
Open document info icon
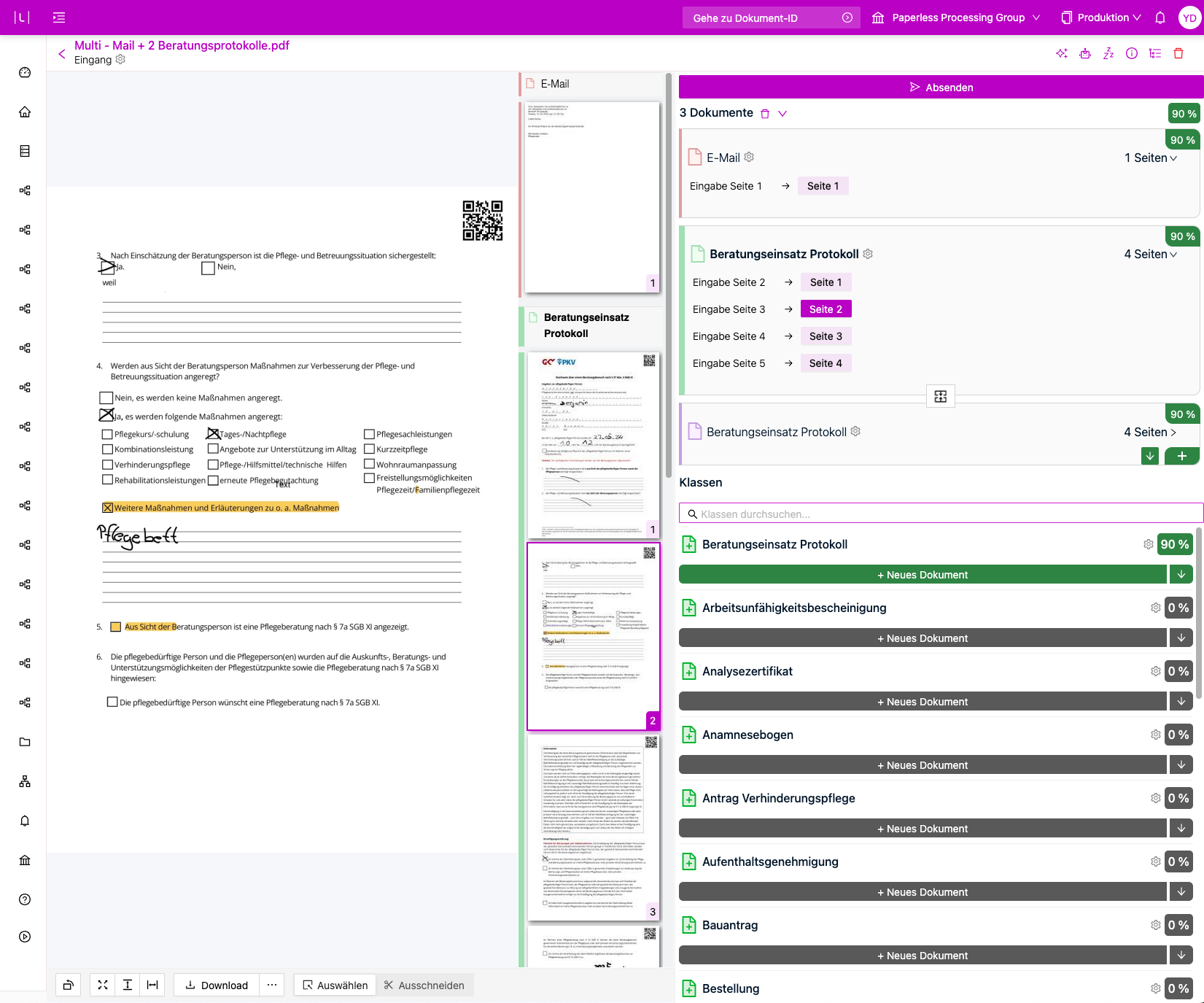1132,53
